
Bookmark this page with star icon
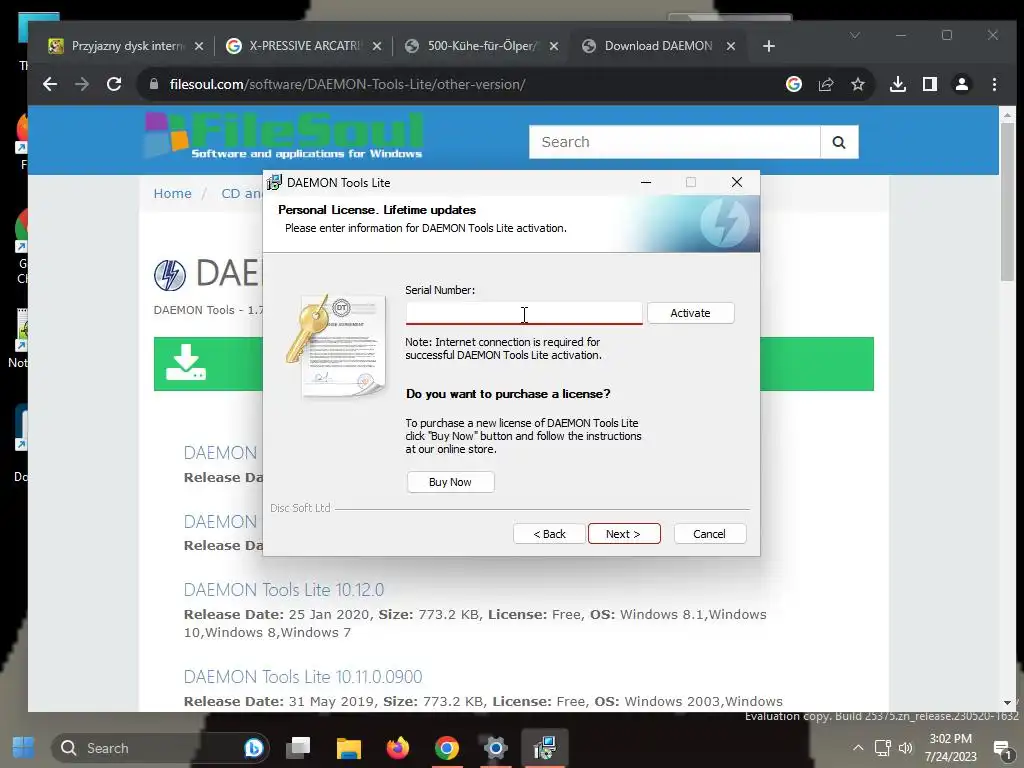point(857,84)
